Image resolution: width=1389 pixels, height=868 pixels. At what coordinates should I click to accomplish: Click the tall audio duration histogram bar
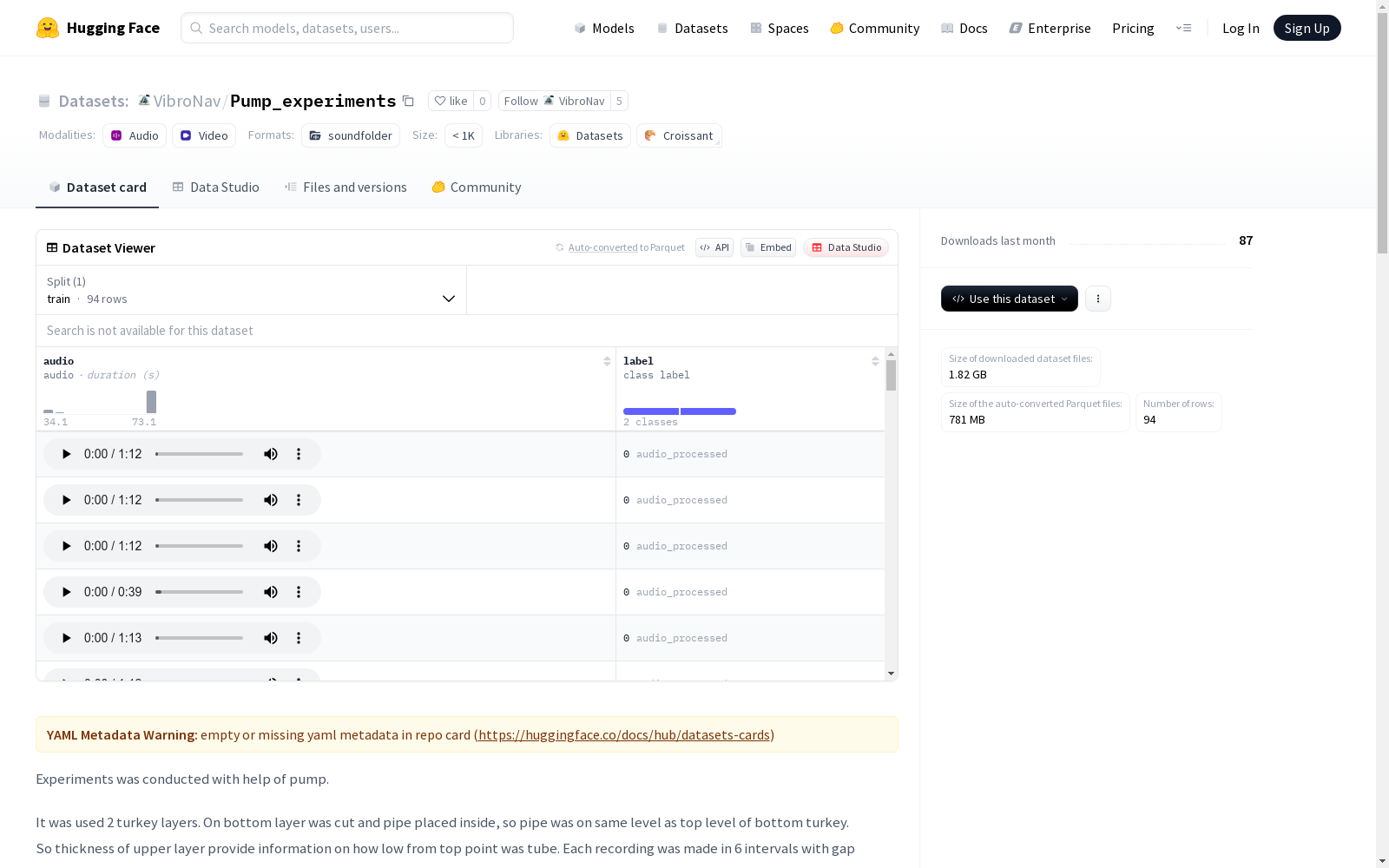click(x=152, y=402)
